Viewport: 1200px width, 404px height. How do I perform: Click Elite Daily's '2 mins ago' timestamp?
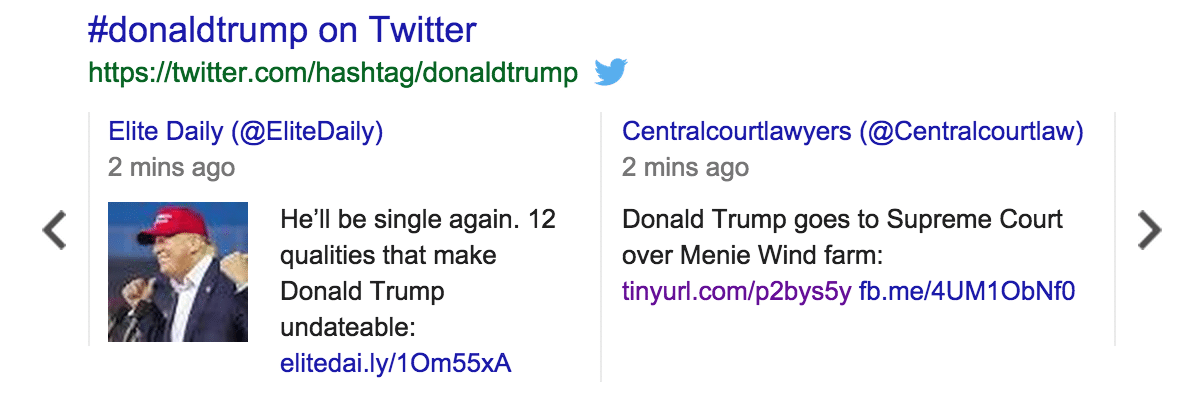(171, 167)
